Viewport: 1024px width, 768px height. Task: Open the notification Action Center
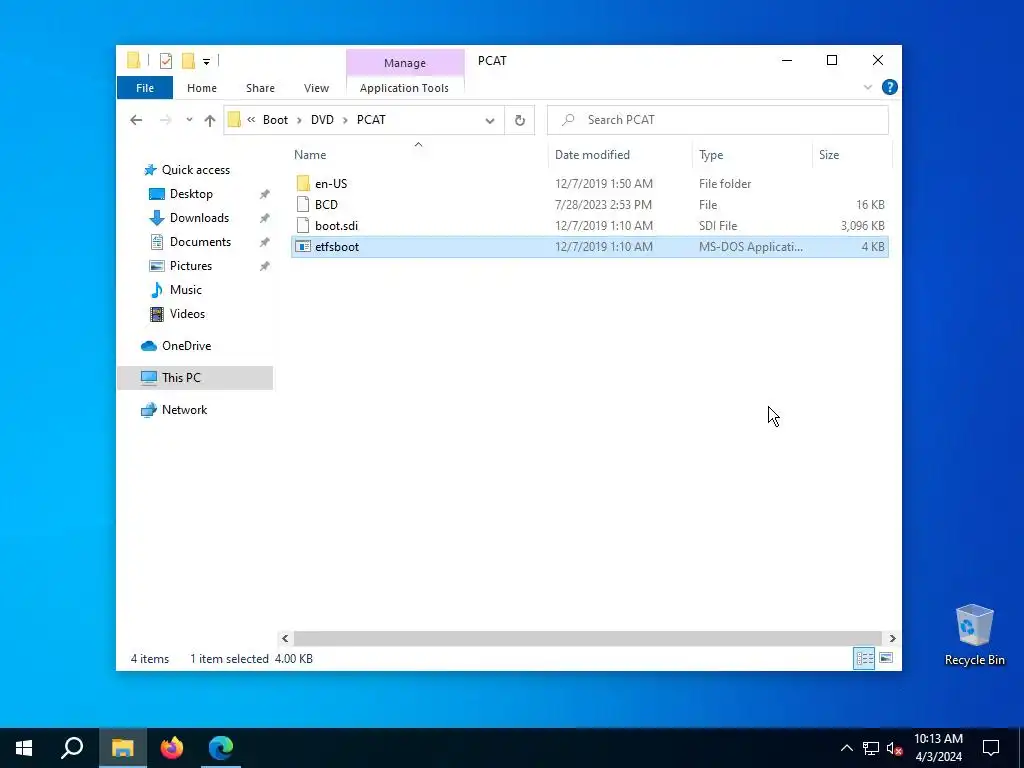coord(991,748)
